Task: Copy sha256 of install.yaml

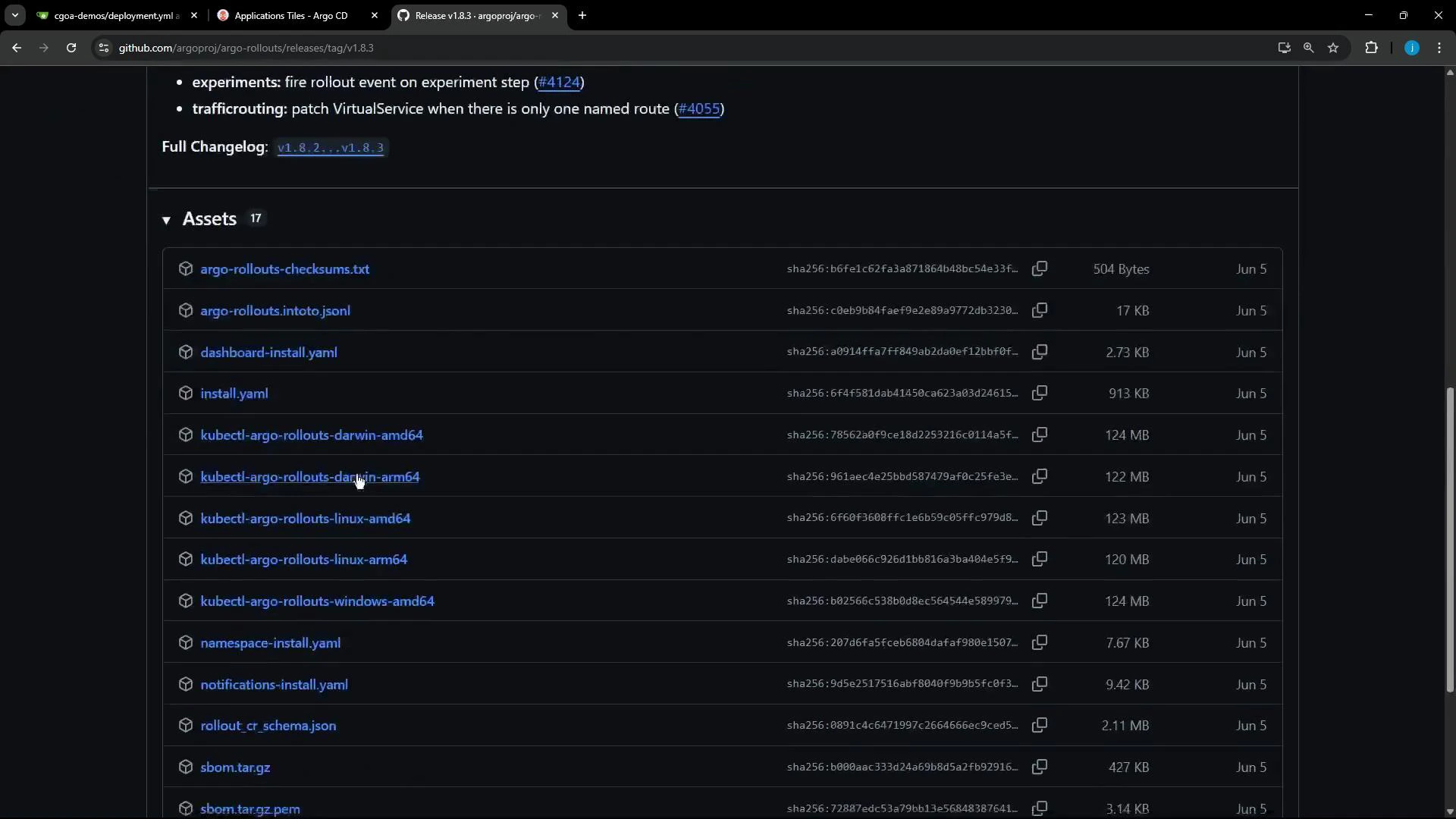Action: (x=1040, y=393)
